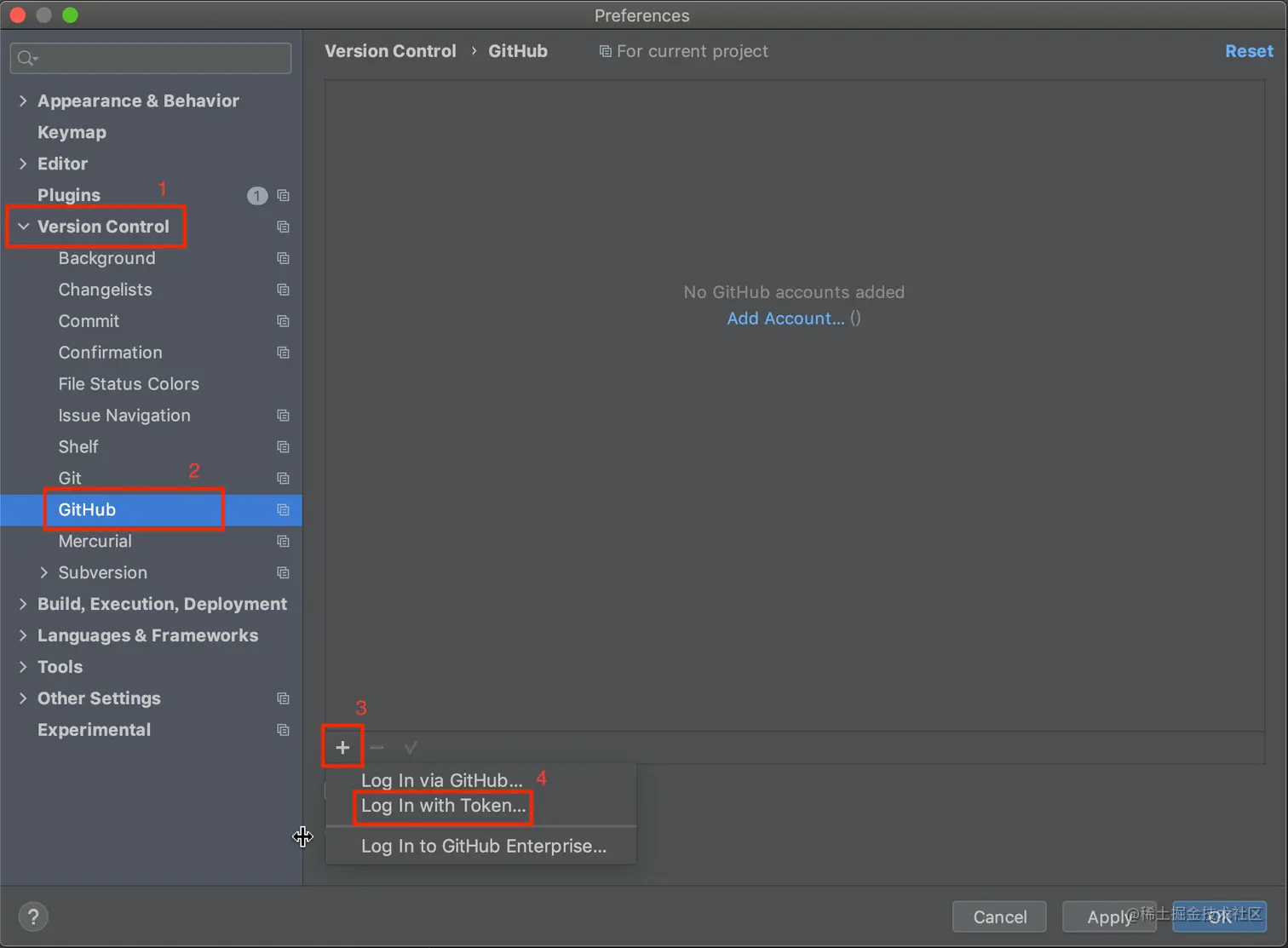The image size is (1288, 948).
Task: Focus the settings search field
Action: [x=151, y=58]
